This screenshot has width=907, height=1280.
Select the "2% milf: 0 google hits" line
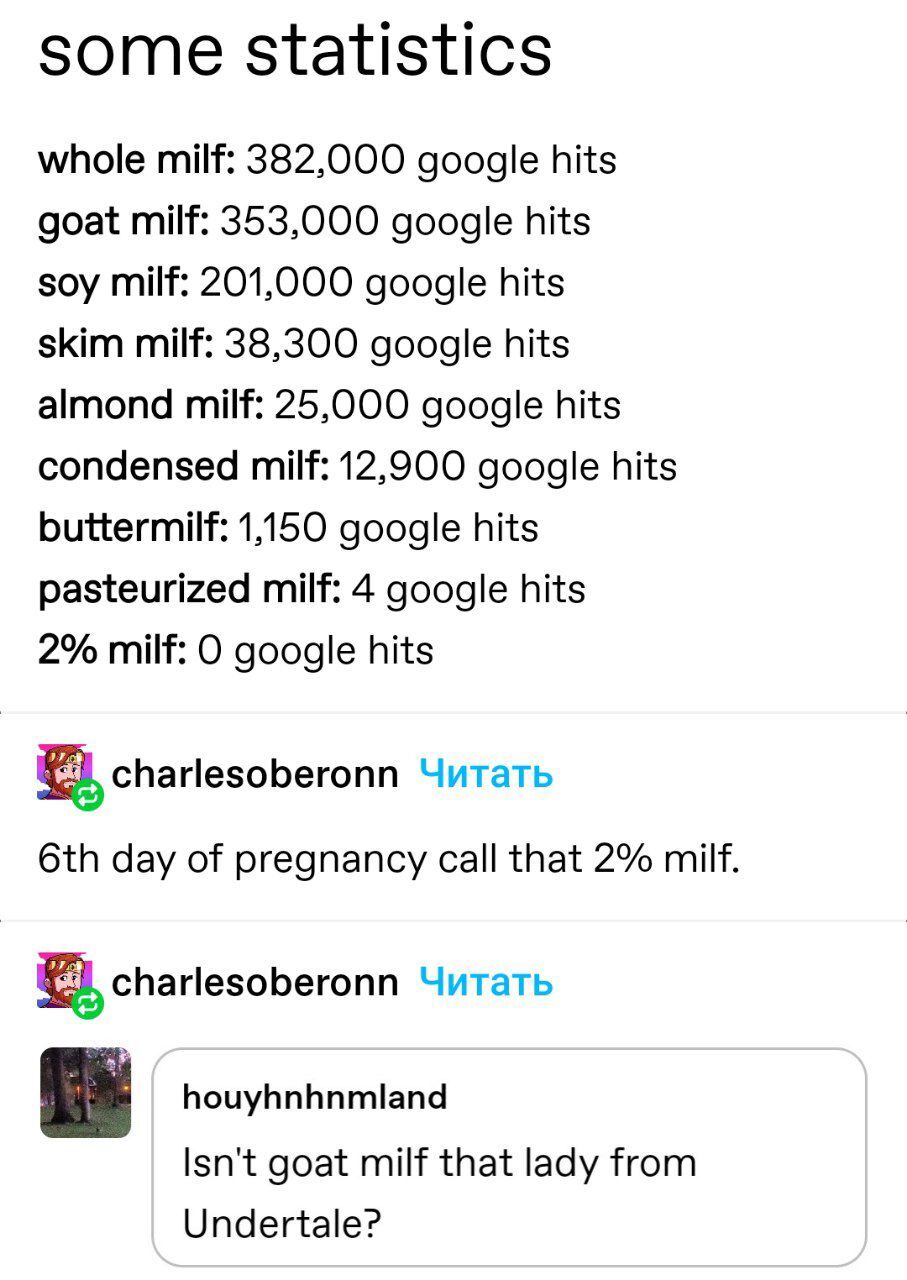point(236,650)
